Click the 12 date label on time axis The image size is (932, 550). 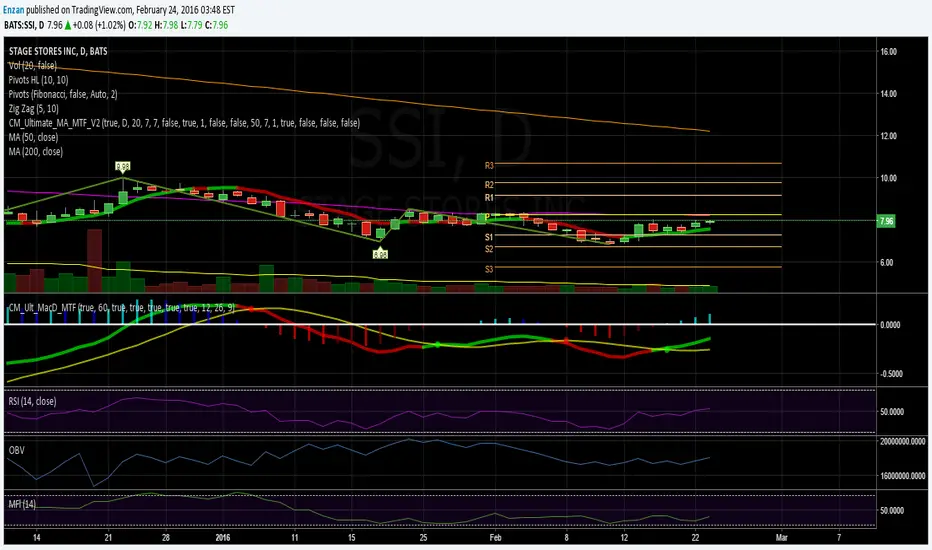(624, 538)
